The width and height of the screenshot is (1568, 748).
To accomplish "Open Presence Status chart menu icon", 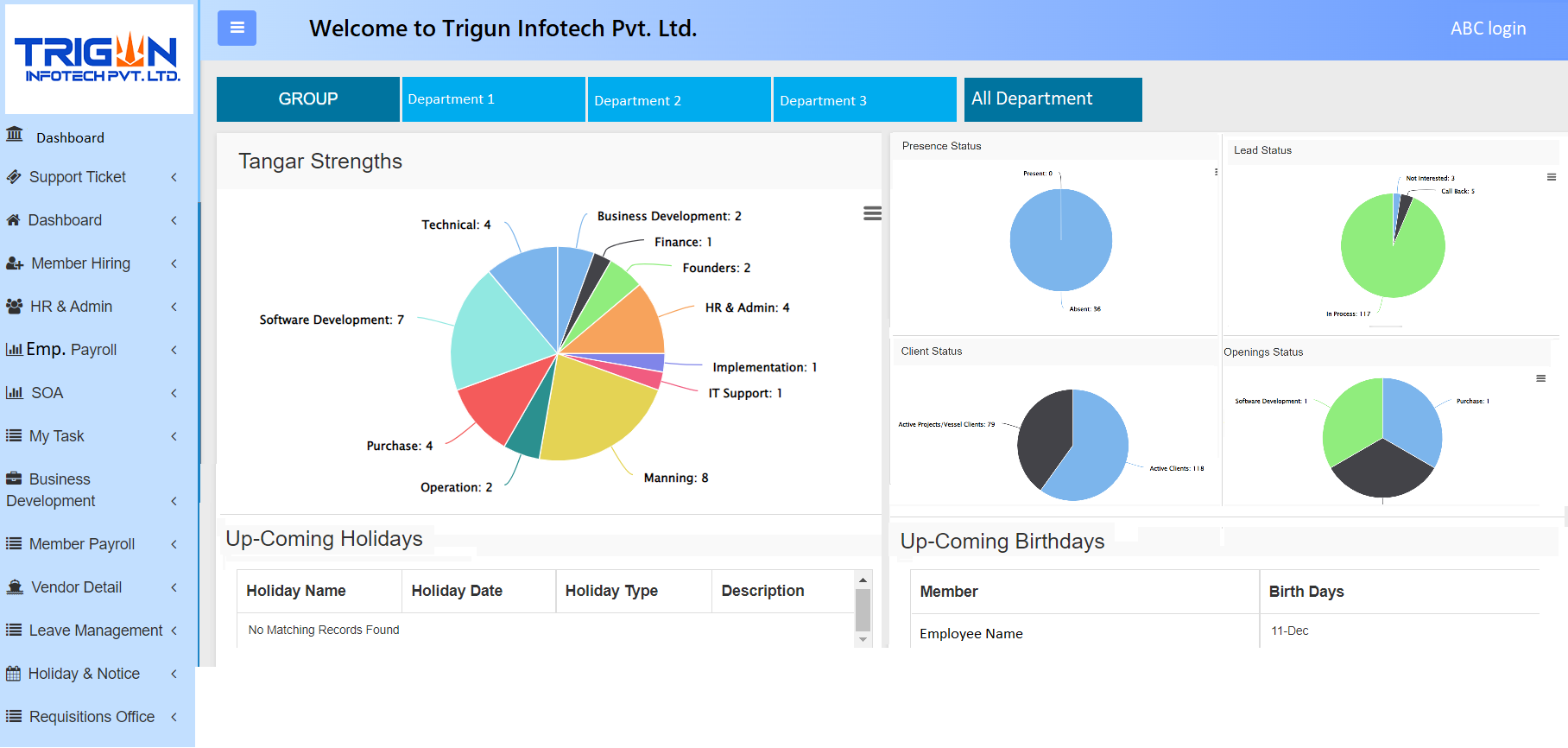I will pyautogui.click(x=1216, y=172).
